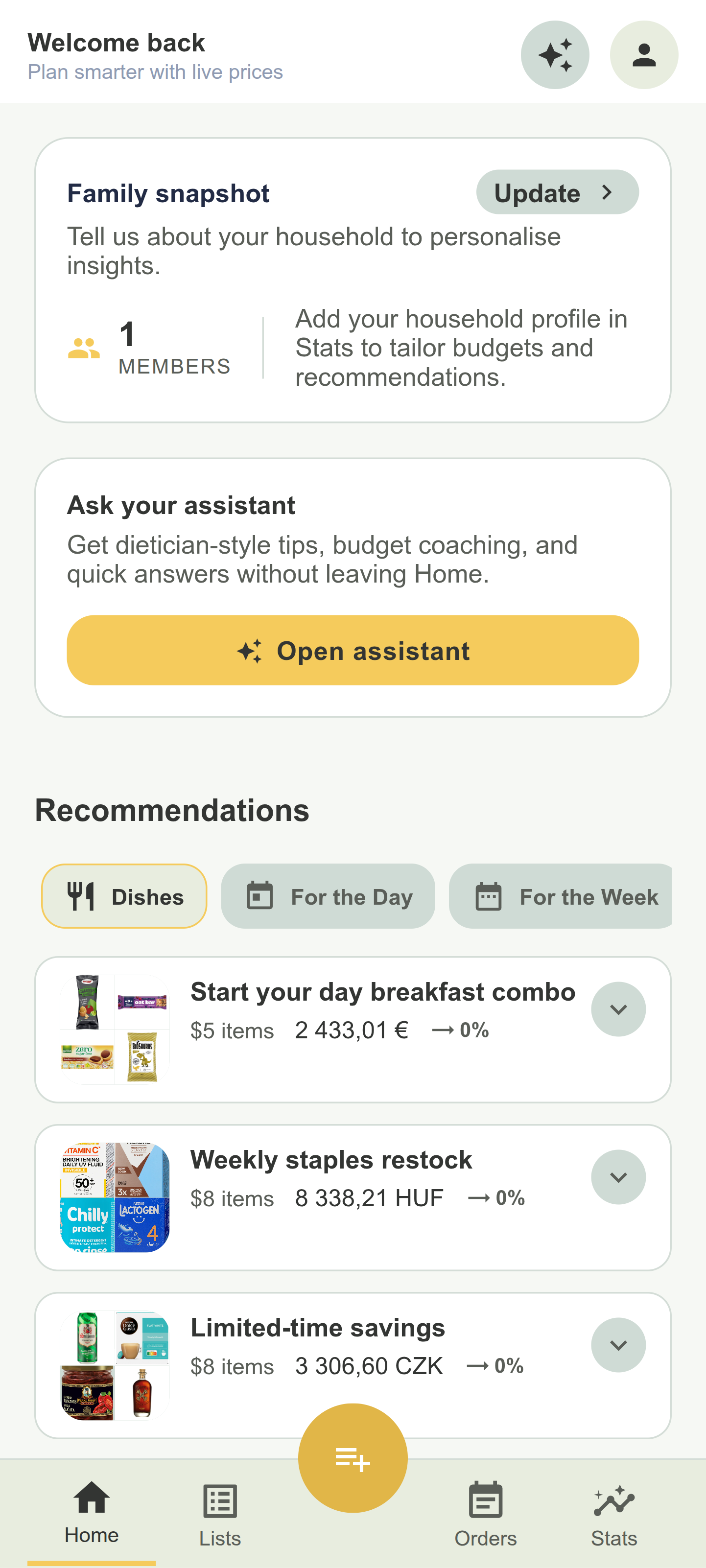706x1568 pixels.
Task: Tap the sparkle AI assistant icon in header
Action: pyautogui.click(x=554, y=55)
